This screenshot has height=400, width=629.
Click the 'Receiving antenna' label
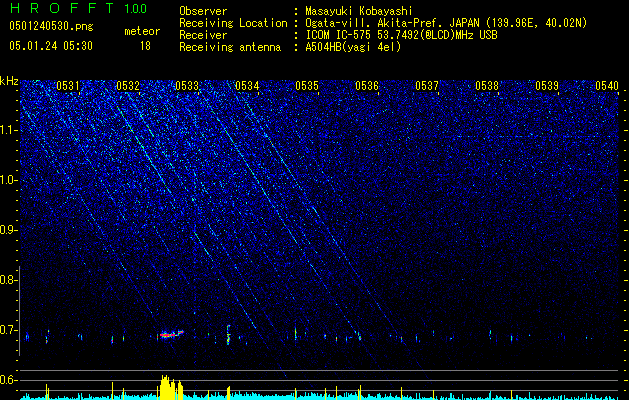pos(230,47)
